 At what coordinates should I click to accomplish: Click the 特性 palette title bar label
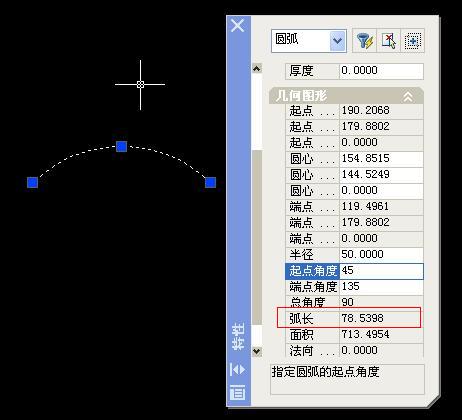click(238, 336)
